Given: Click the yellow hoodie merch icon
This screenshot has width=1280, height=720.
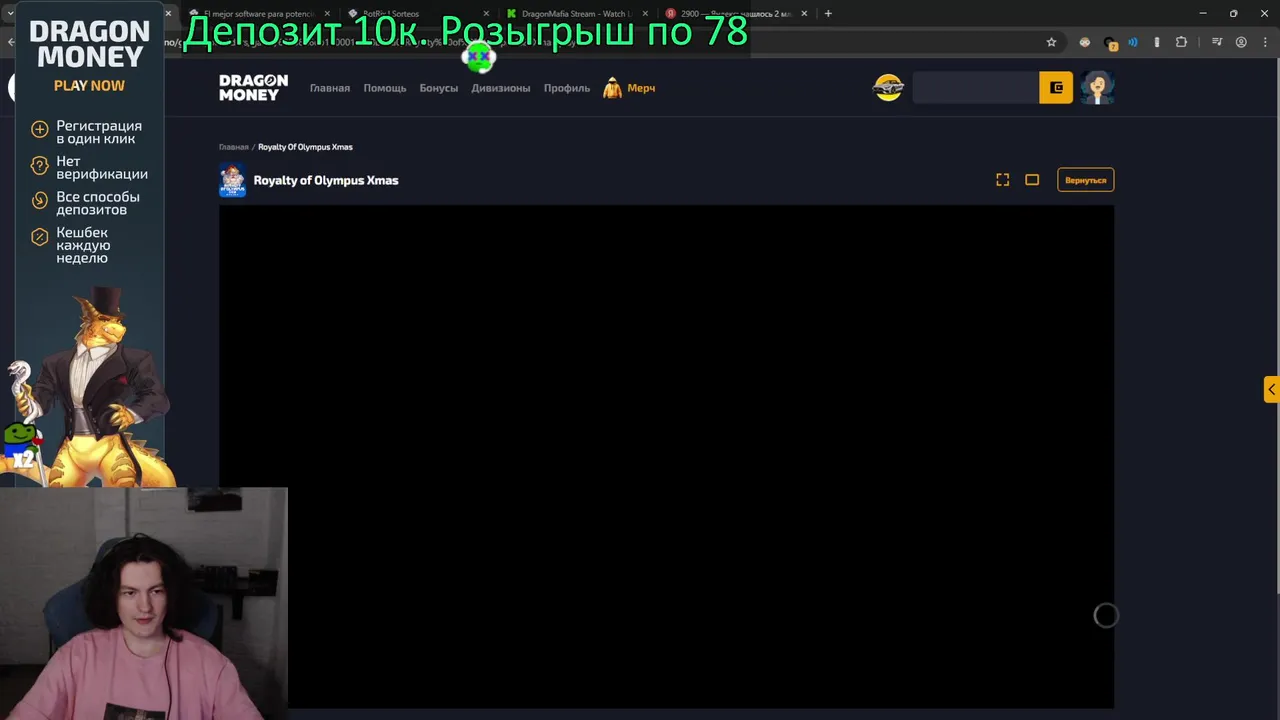Looking at the screenshot, I should click(612, 88).
